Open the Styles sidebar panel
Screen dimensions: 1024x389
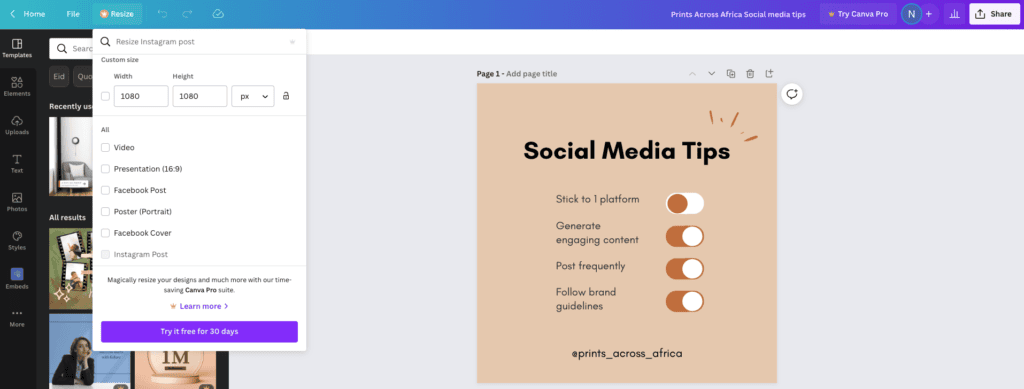(x=17, y=240)
